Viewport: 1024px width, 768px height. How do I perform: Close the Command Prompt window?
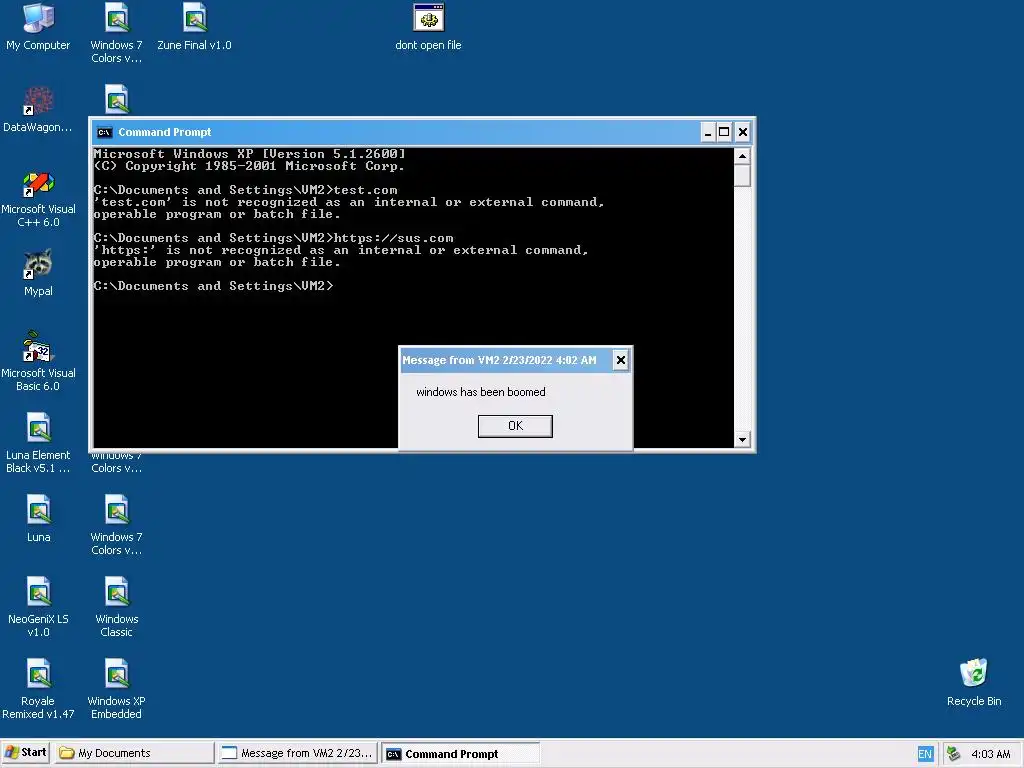tap(743, 133)
